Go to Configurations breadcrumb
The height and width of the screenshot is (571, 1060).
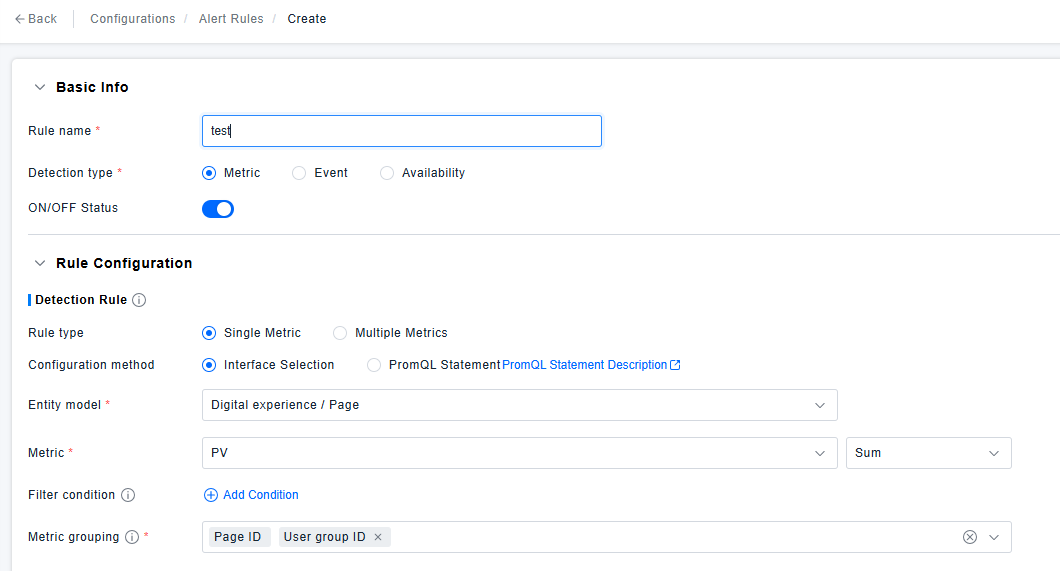pyautogui.click(x=132, y=19)
